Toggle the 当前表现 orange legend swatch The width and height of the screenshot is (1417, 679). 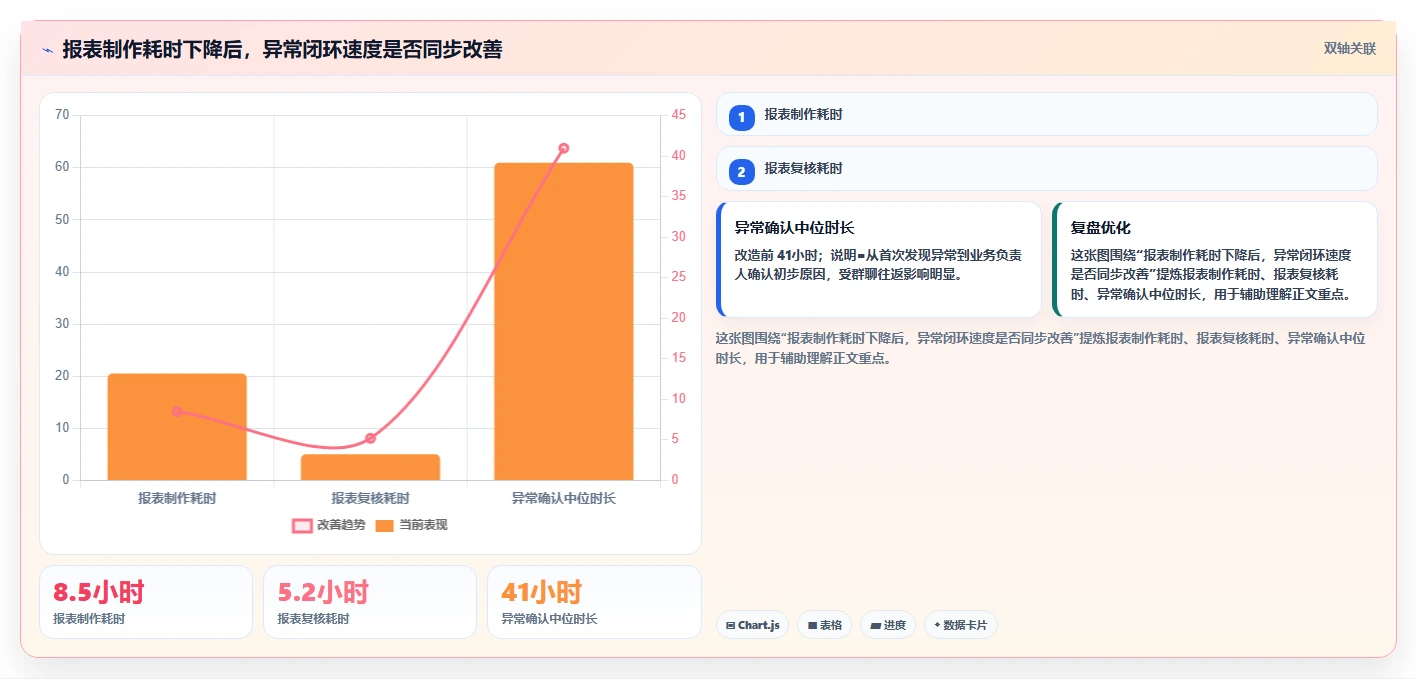tap(384, 525)
